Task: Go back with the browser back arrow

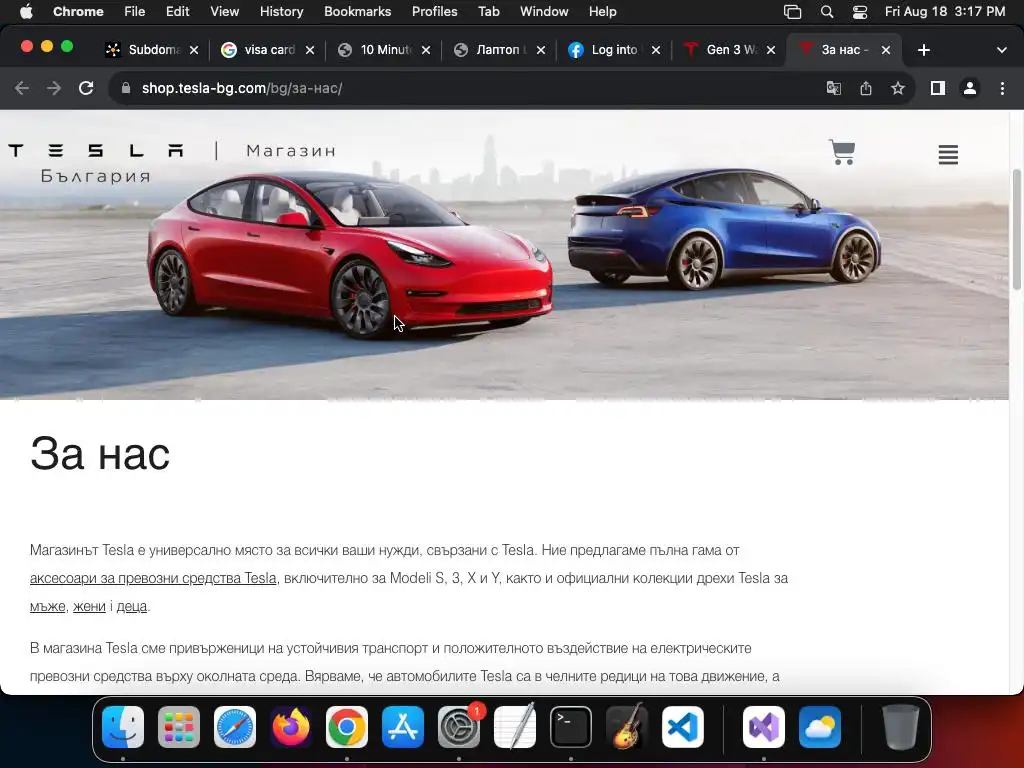Action: [22, 88]
